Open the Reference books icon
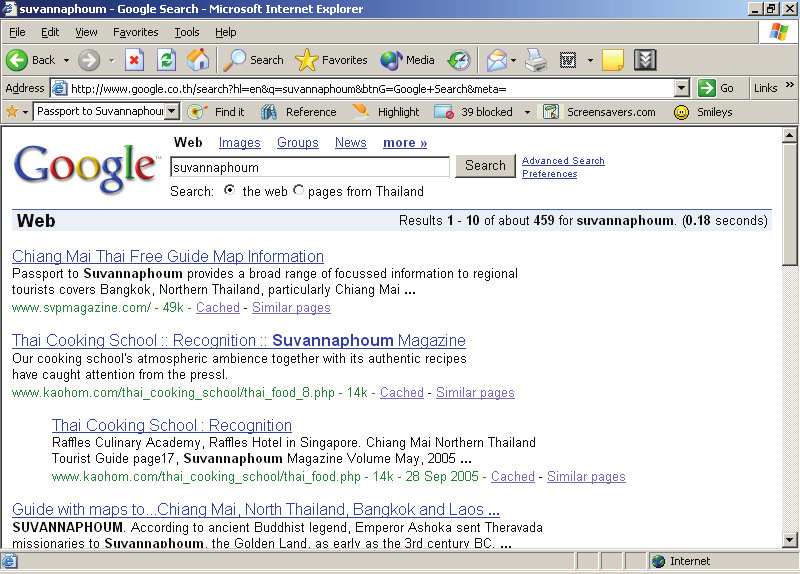 (x=269, y=112)
